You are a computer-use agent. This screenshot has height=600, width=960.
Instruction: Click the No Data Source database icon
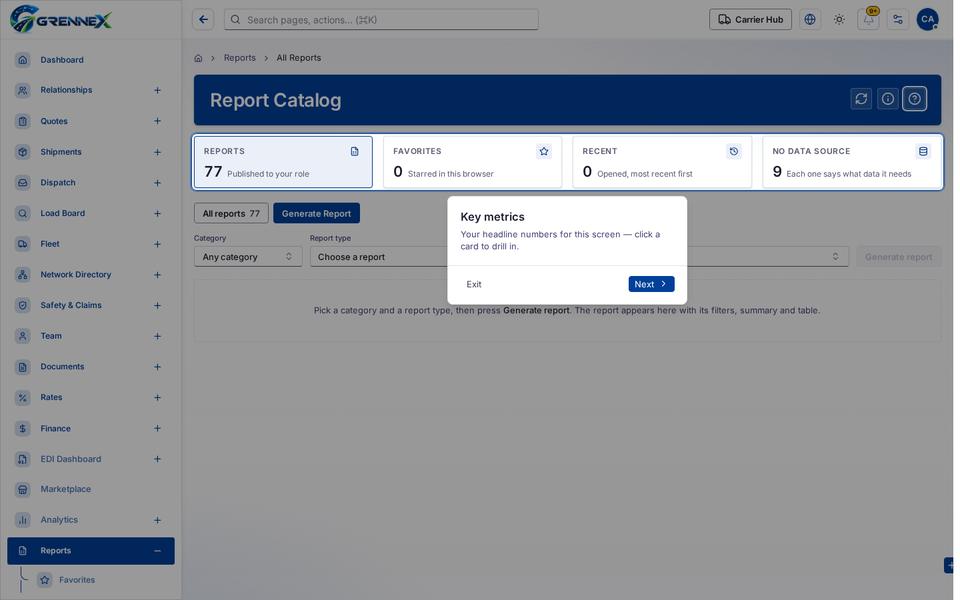pos(923,151)
